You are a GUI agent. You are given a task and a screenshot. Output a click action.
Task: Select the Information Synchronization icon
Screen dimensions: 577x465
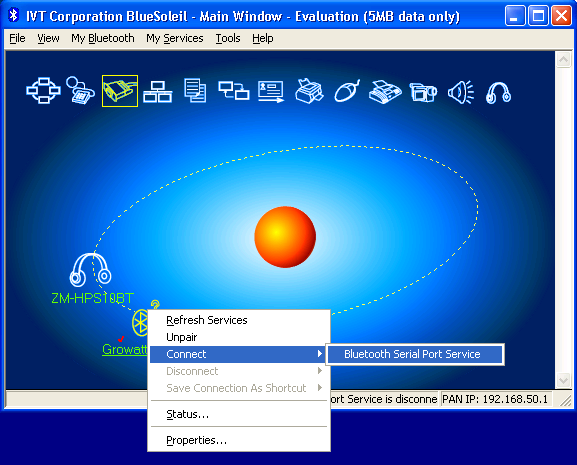click(x=234, y=90)
